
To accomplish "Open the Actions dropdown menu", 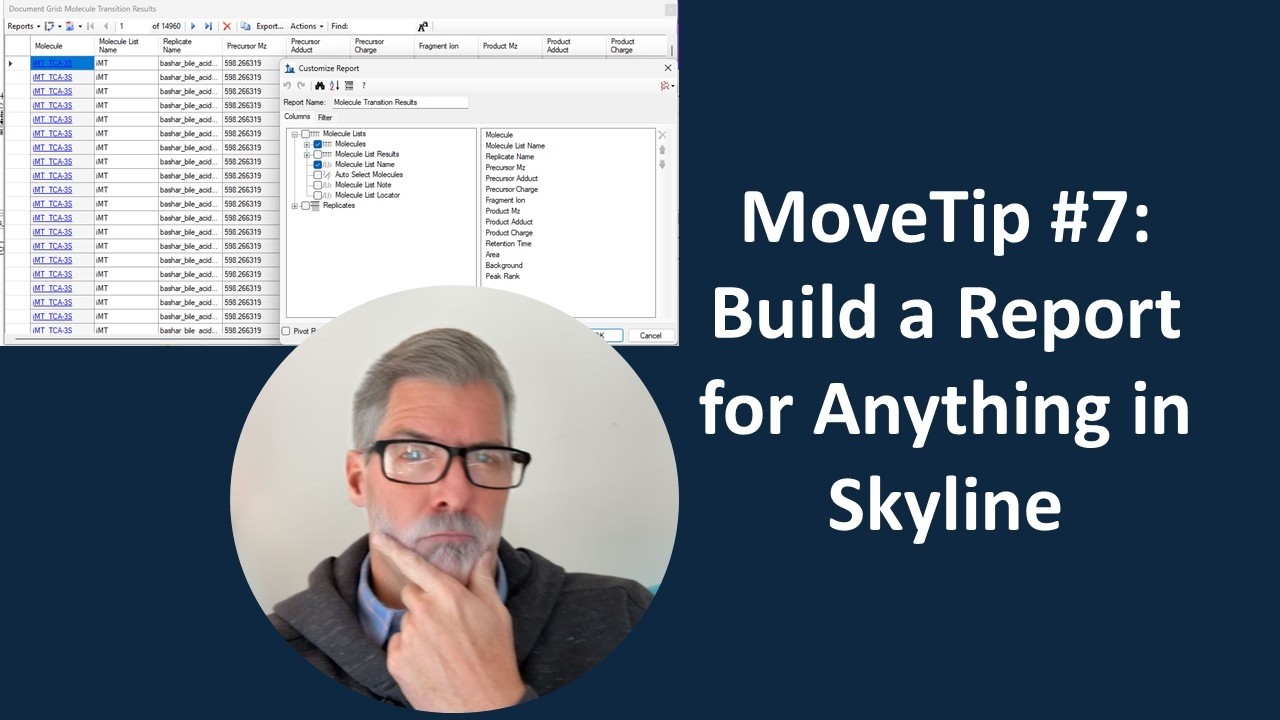I will pos(306,26).
